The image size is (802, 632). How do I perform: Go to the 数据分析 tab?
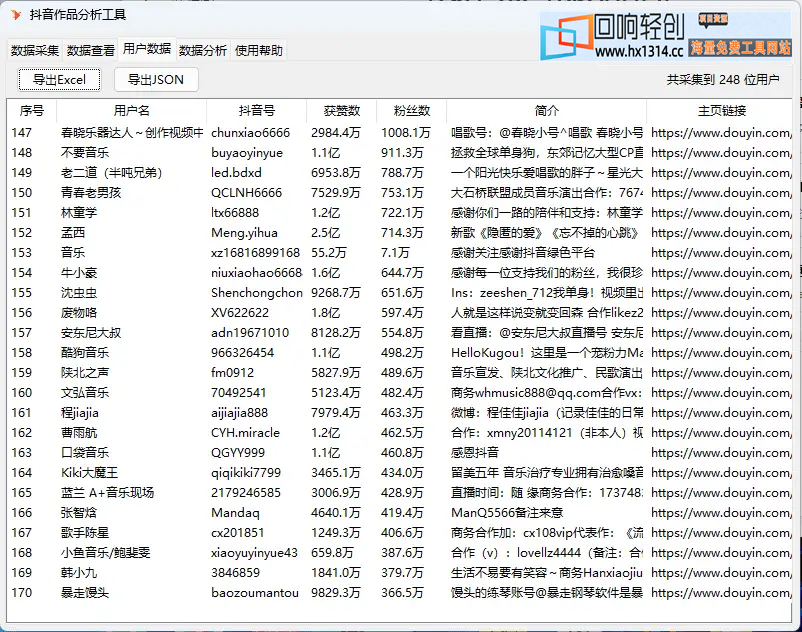(x=203, y=51)
